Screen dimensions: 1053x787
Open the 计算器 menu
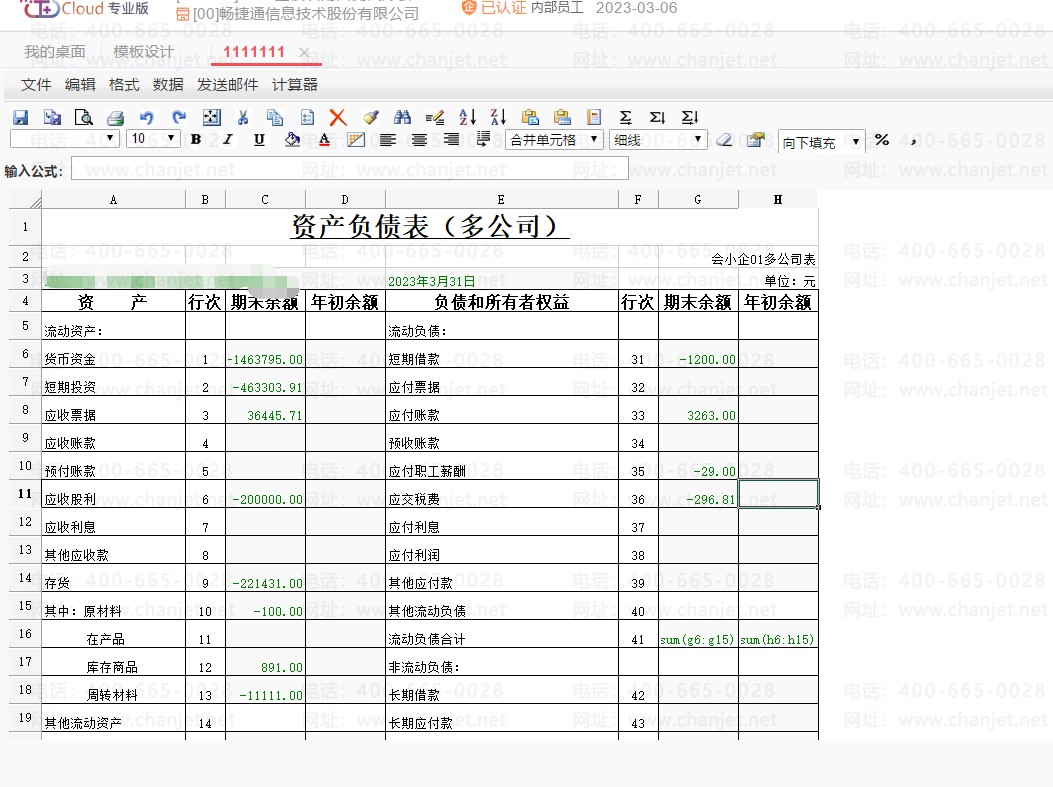click(x=294, y=85)
